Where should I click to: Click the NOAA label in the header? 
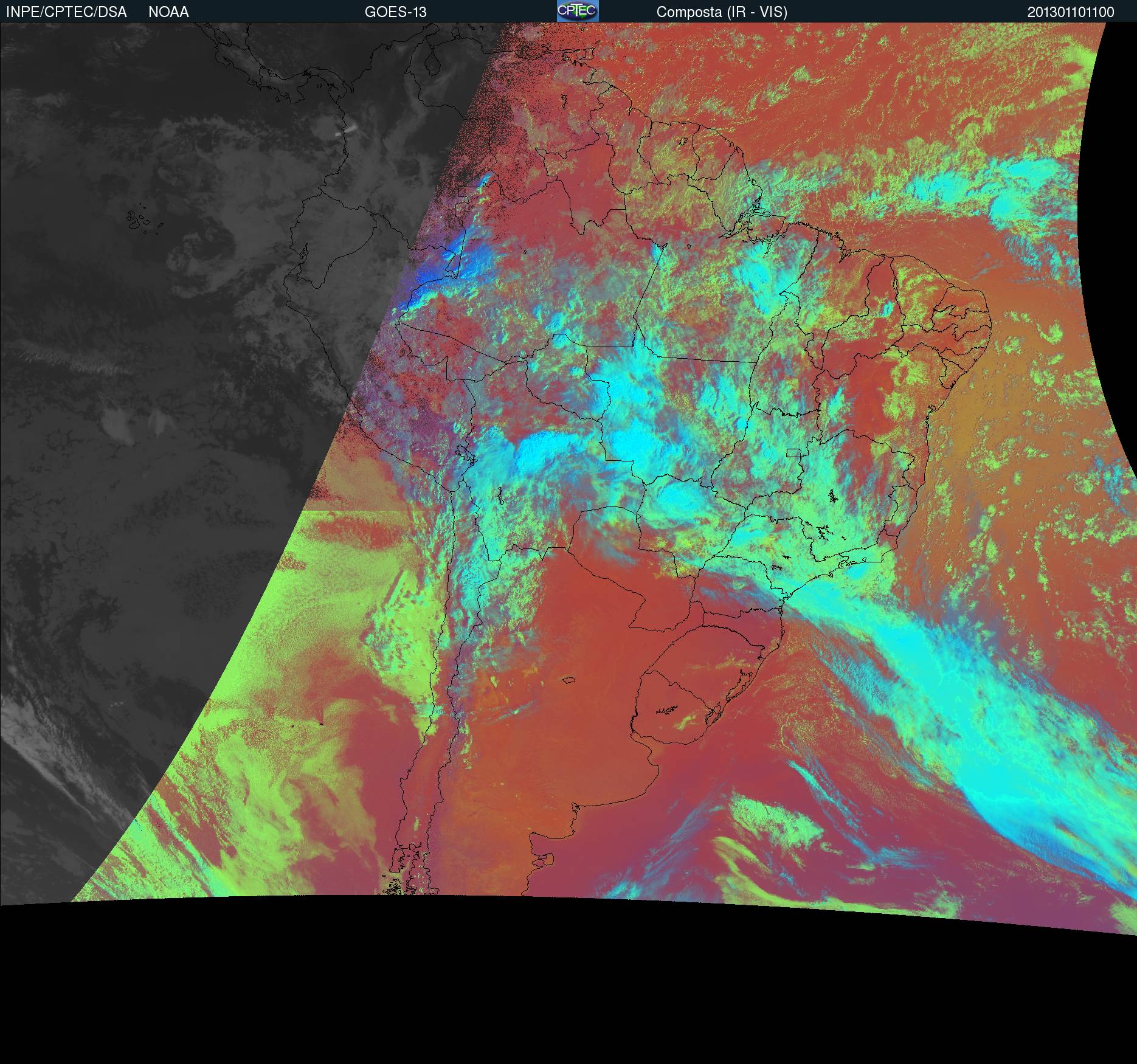168,12
